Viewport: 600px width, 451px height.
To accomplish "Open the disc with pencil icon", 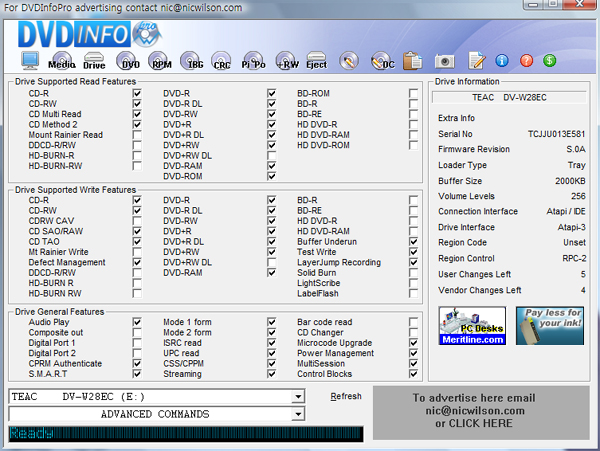I will (x=349, y=61).
